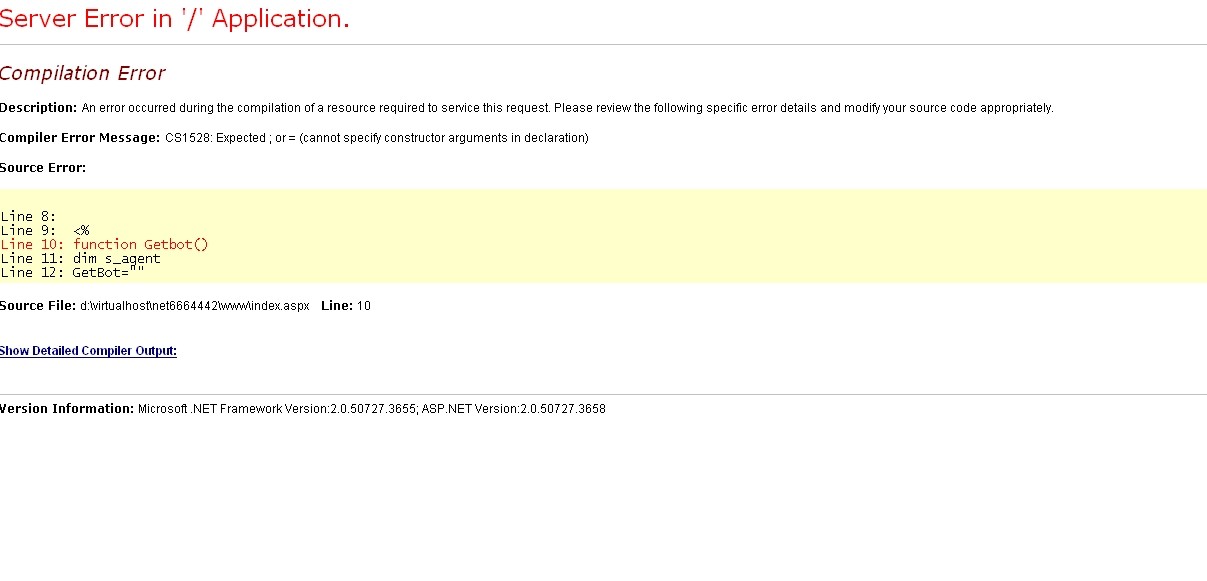Click the Source File label

point(38,306)
